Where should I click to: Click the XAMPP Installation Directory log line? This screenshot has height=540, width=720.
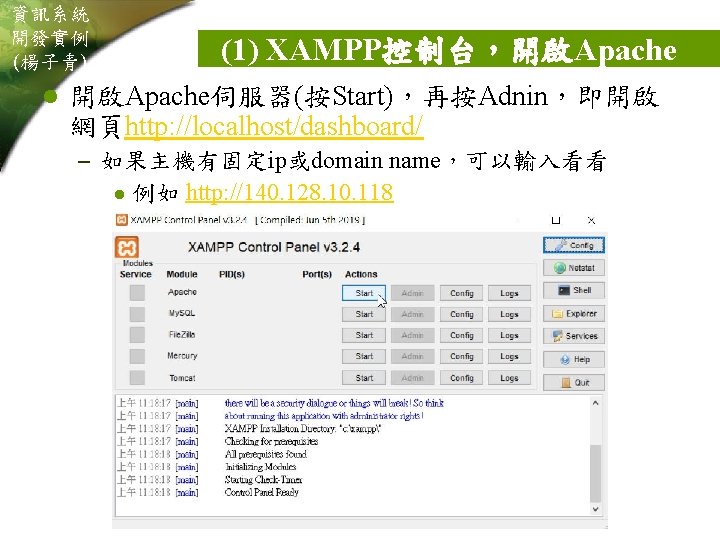(x=303, y=428)
